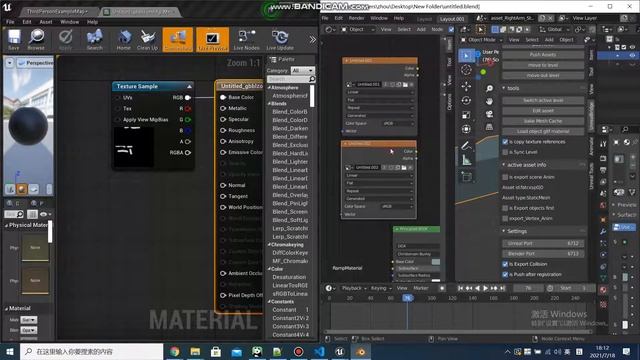The image size is (640, 360).
Task: Select Blender's Move tool
Action: pos(466,86)
